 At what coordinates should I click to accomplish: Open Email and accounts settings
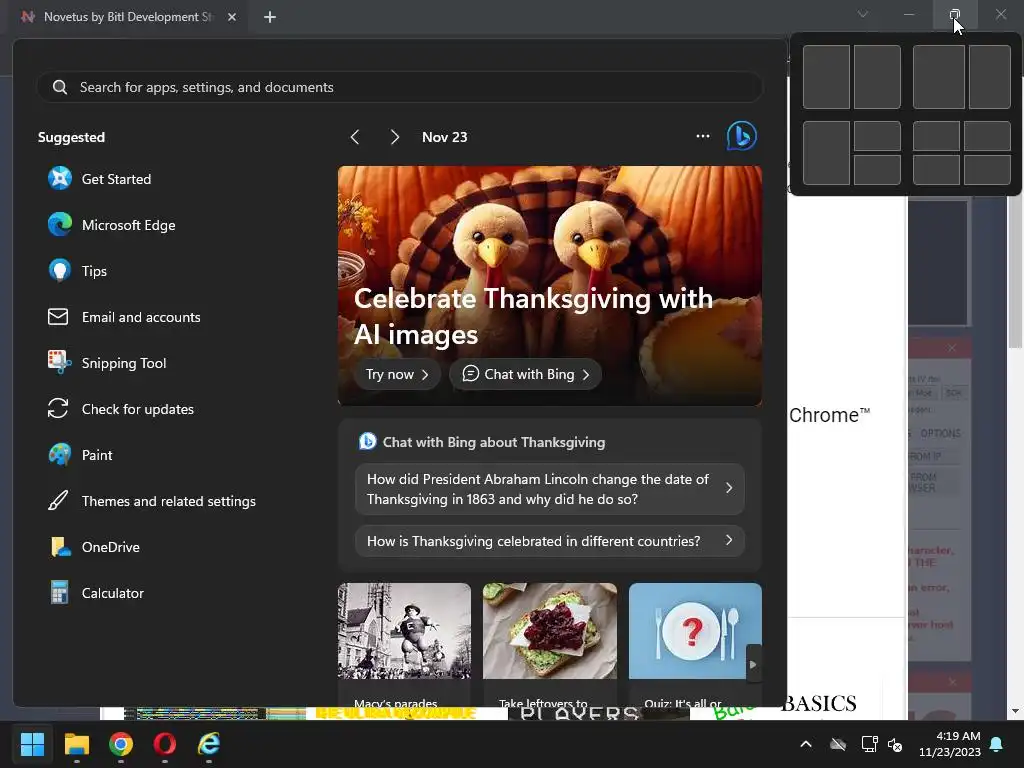124,317
